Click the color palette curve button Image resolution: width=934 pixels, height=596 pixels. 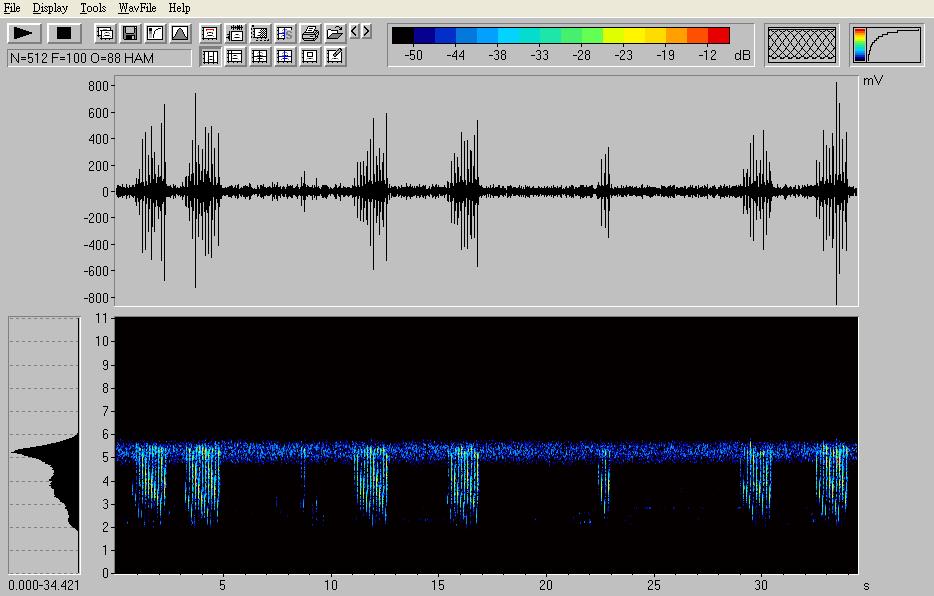[x=886, y=45]
